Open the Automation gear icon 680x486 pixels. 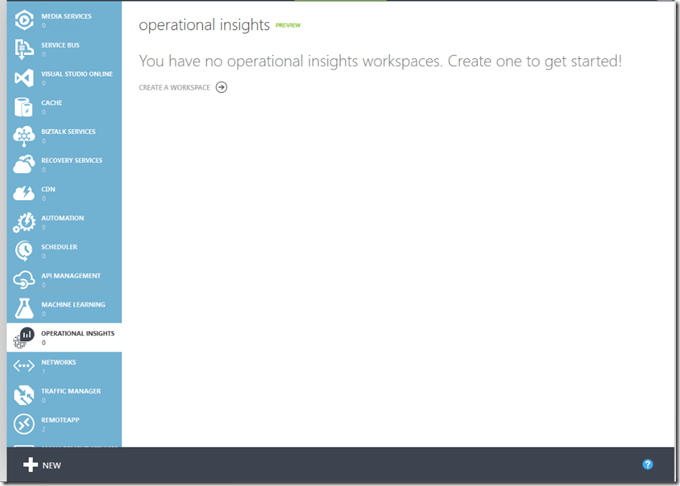[x=24, y=222]
